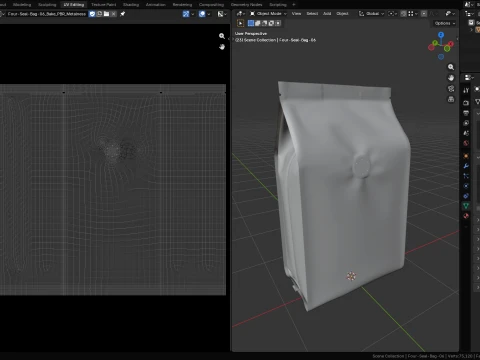480x360 pixels.
Task: Open the Object properties tab
Action: click(x=466, y=156)
